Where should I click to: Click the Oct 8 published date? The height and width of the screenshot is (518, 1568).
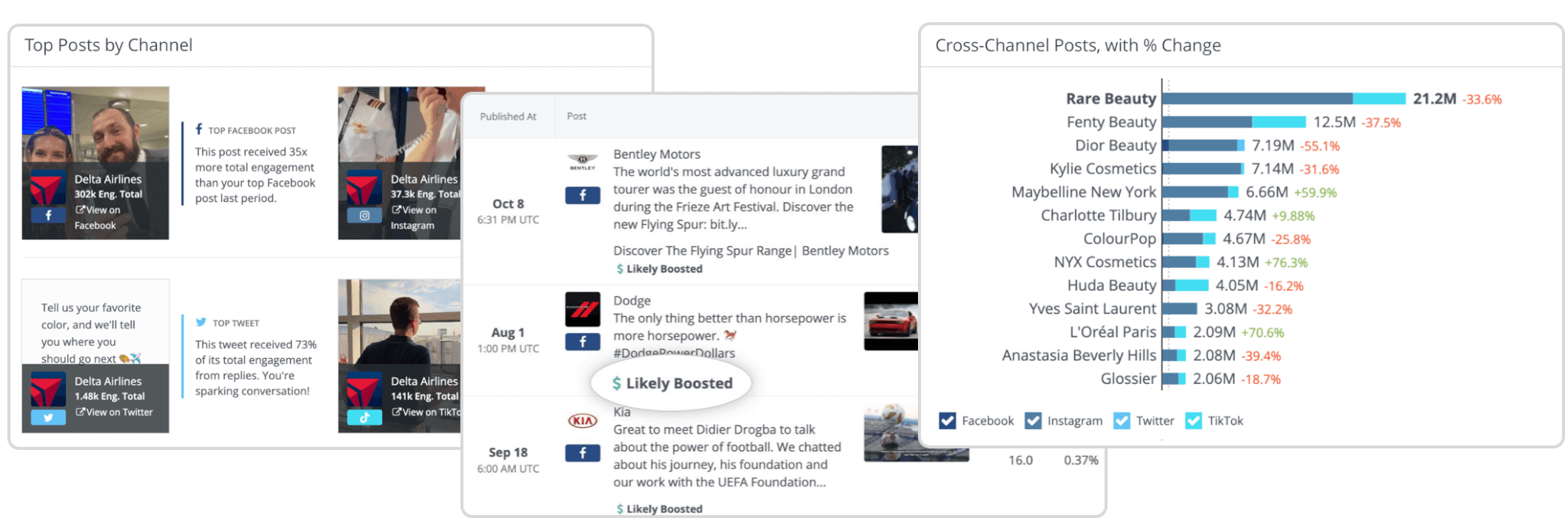click(x=508, y=204)
